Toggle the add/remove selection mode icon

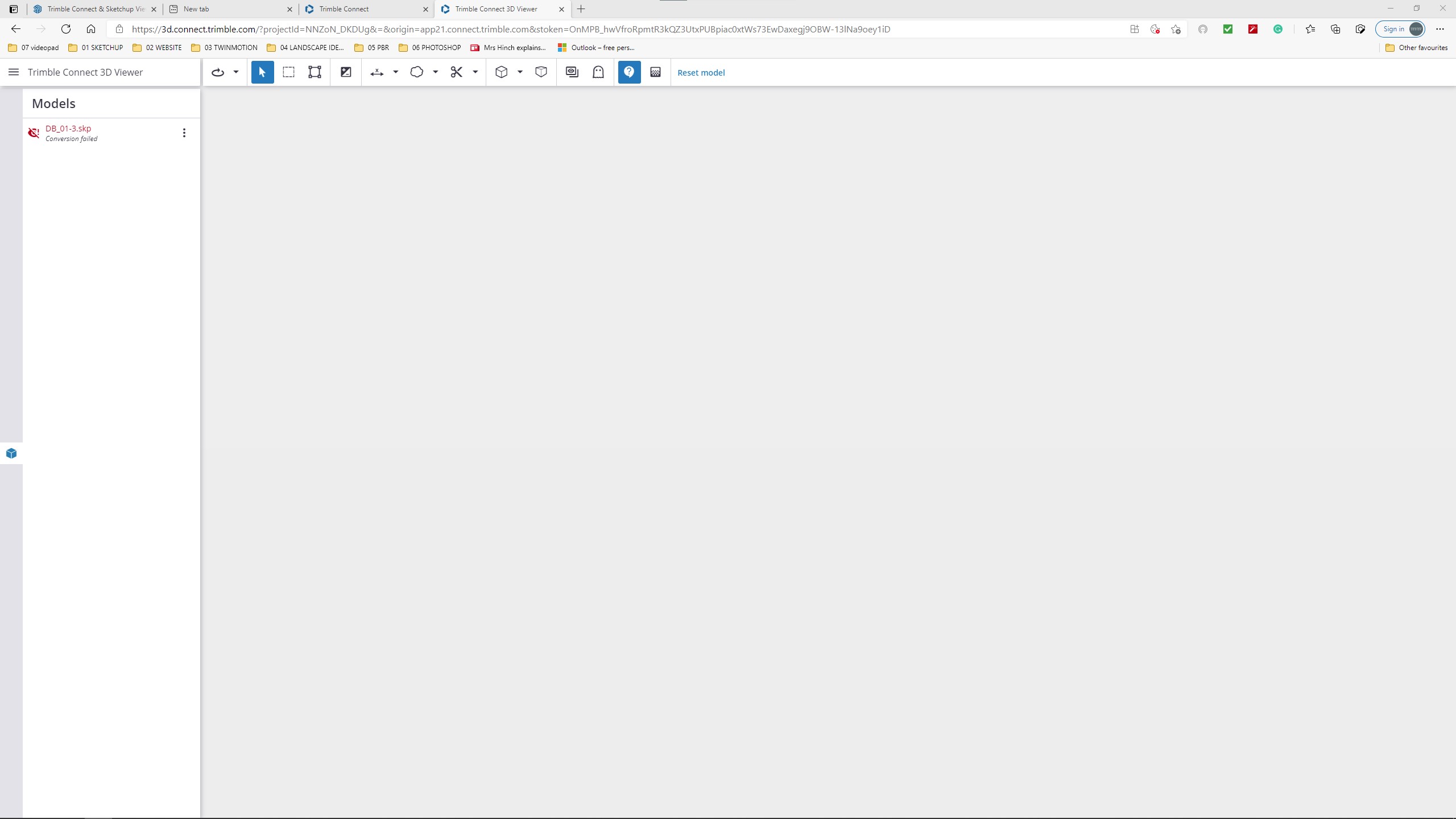pos(346,72)
